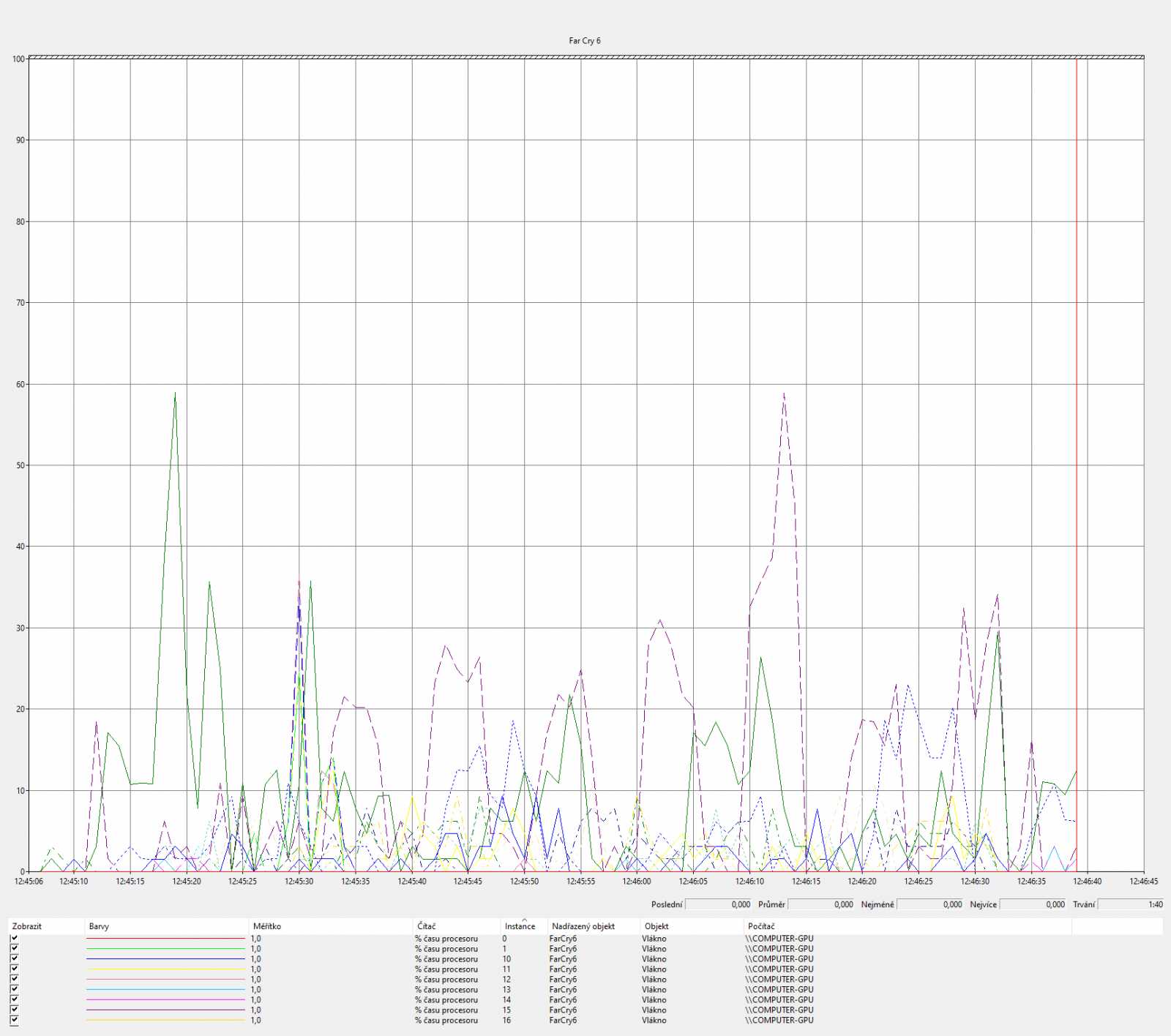Select the FarCry6 cell in instance 13 row
This screenshot has width=1171, height=1036.
click(563, 989)
